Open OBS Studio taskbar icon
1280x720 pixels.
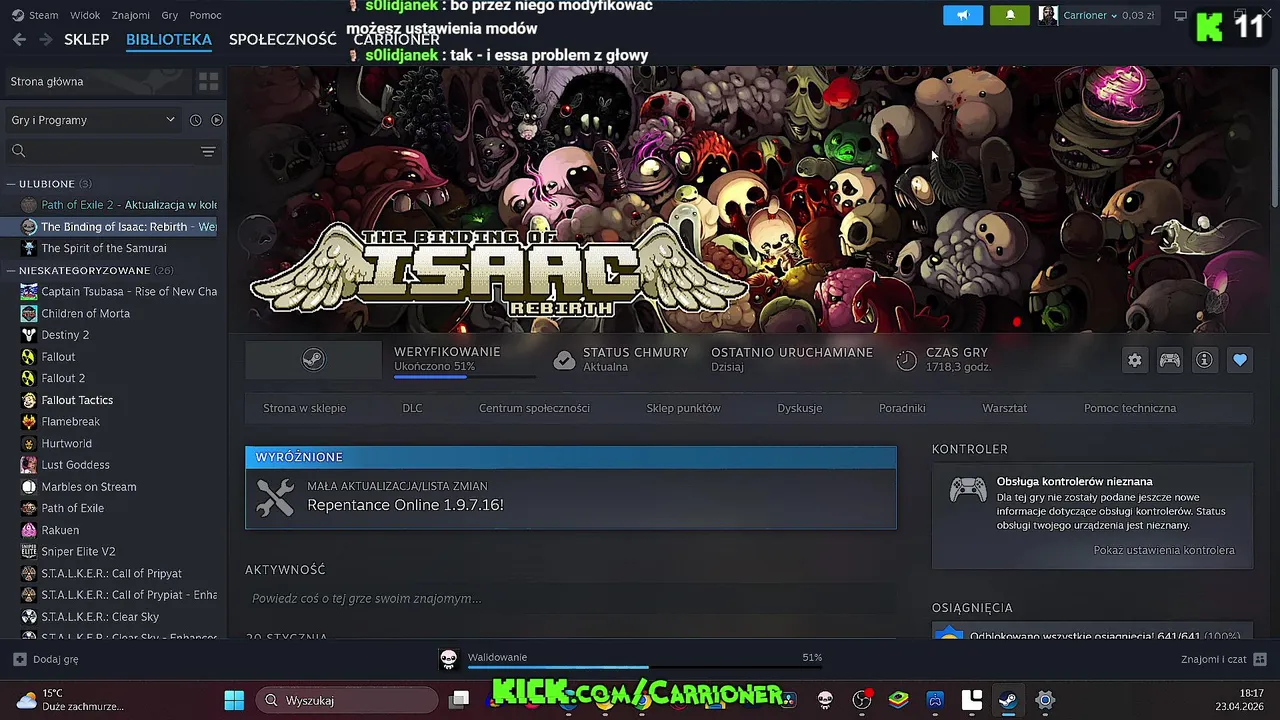pos(862,700)
